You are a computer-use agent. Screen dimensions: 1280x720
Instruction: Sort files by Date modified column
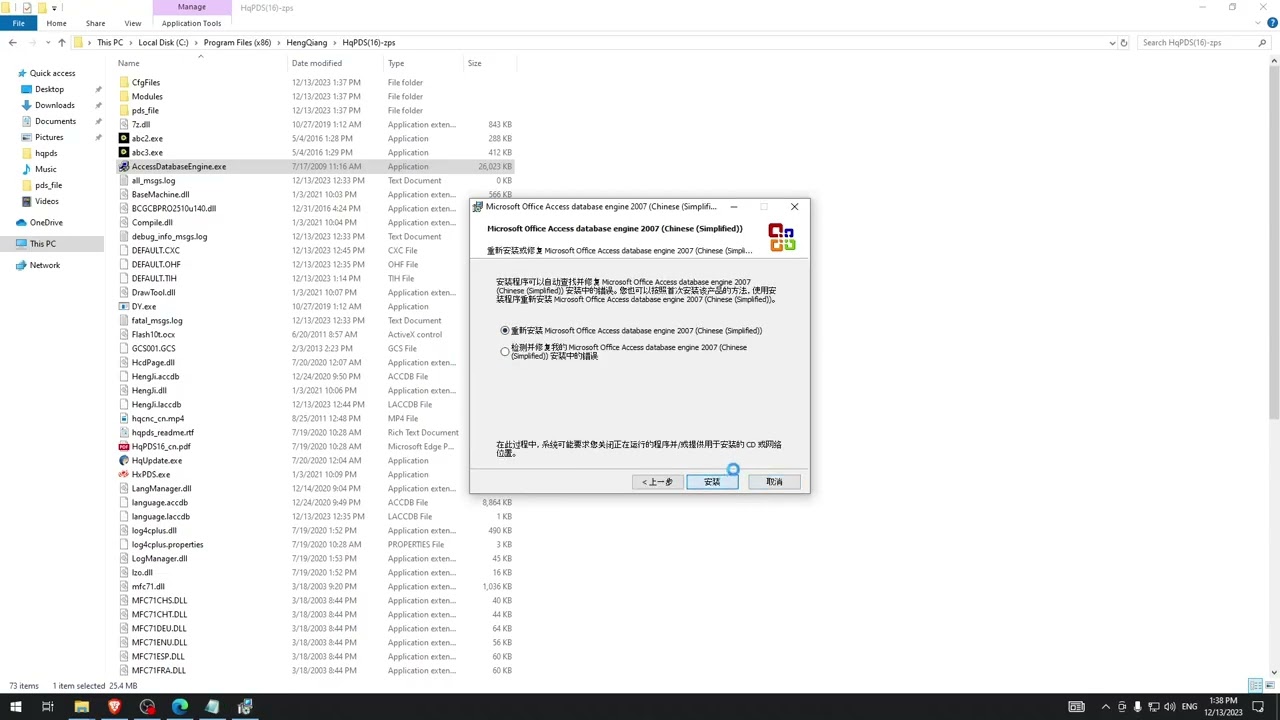(316, 63)
